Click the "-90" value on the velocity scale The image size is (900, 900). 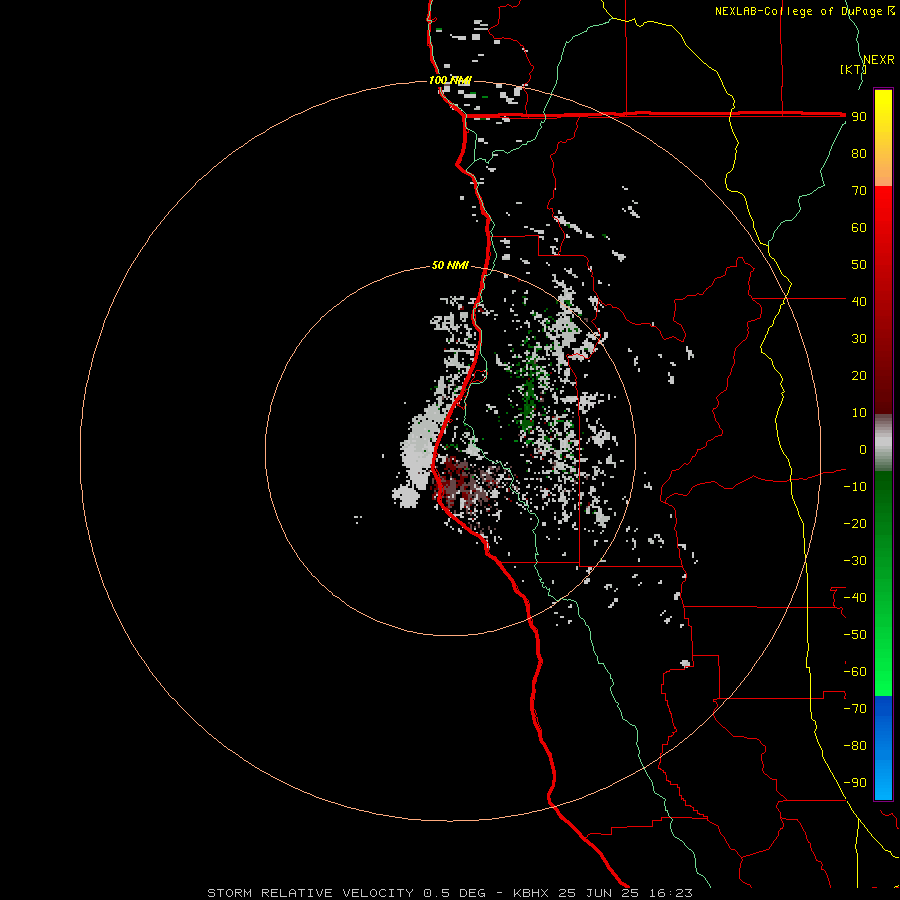855,783
